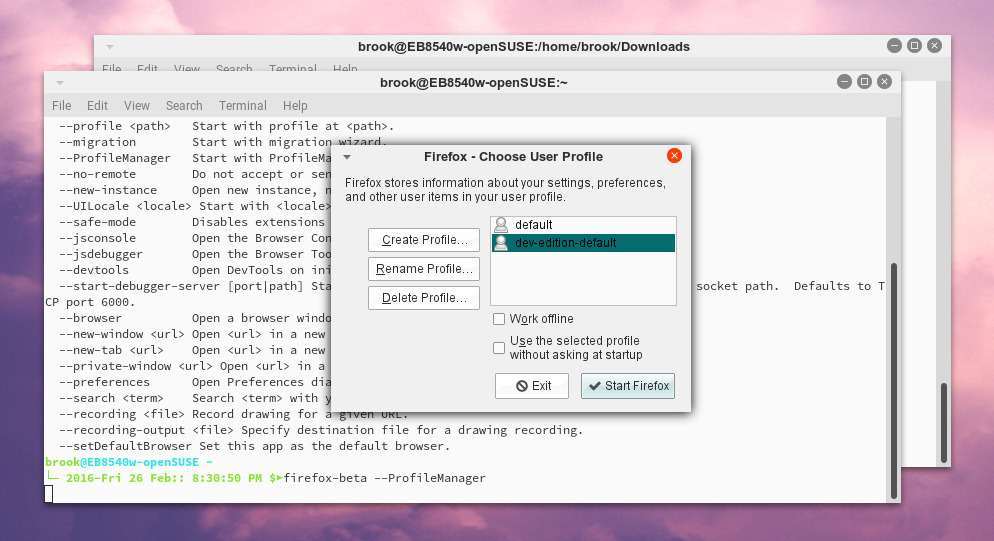Image resolution: width=994 pixels, height=541 pixels.
Task: Close the front terminal window
Action: [x=884, y=82]
